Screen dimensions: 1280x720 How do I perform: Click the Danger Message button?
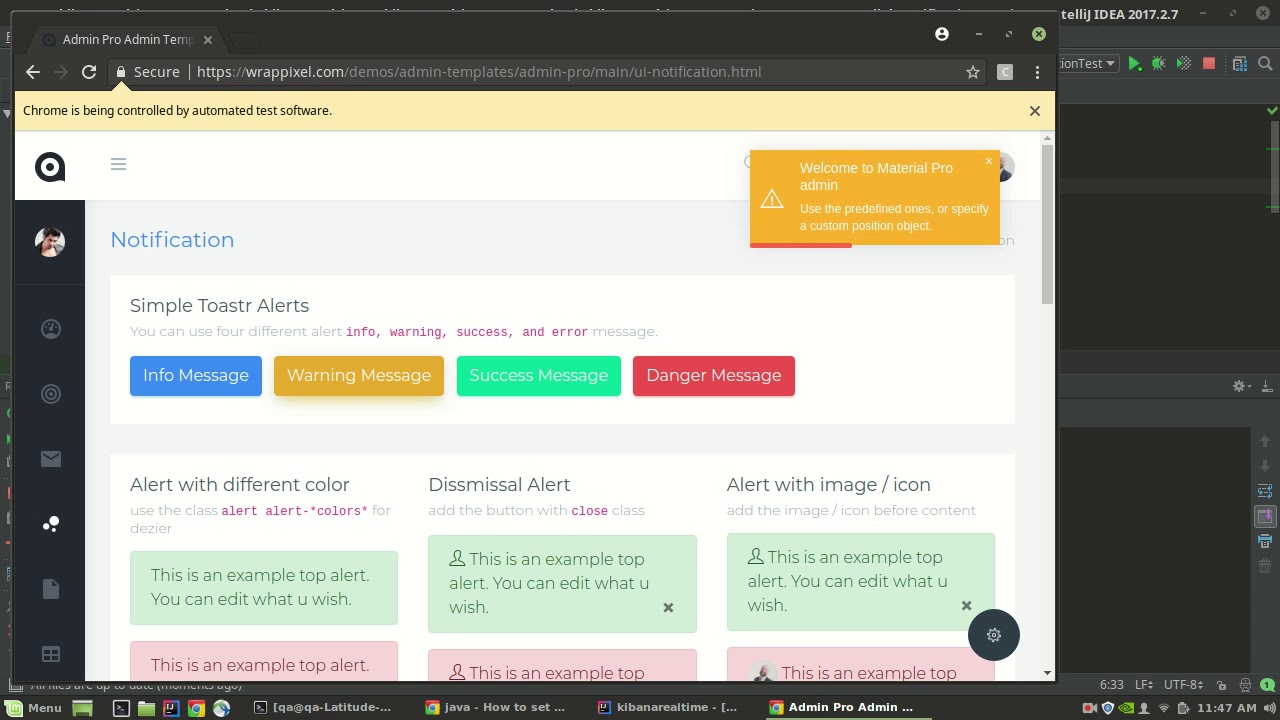(x=714, y=376)
